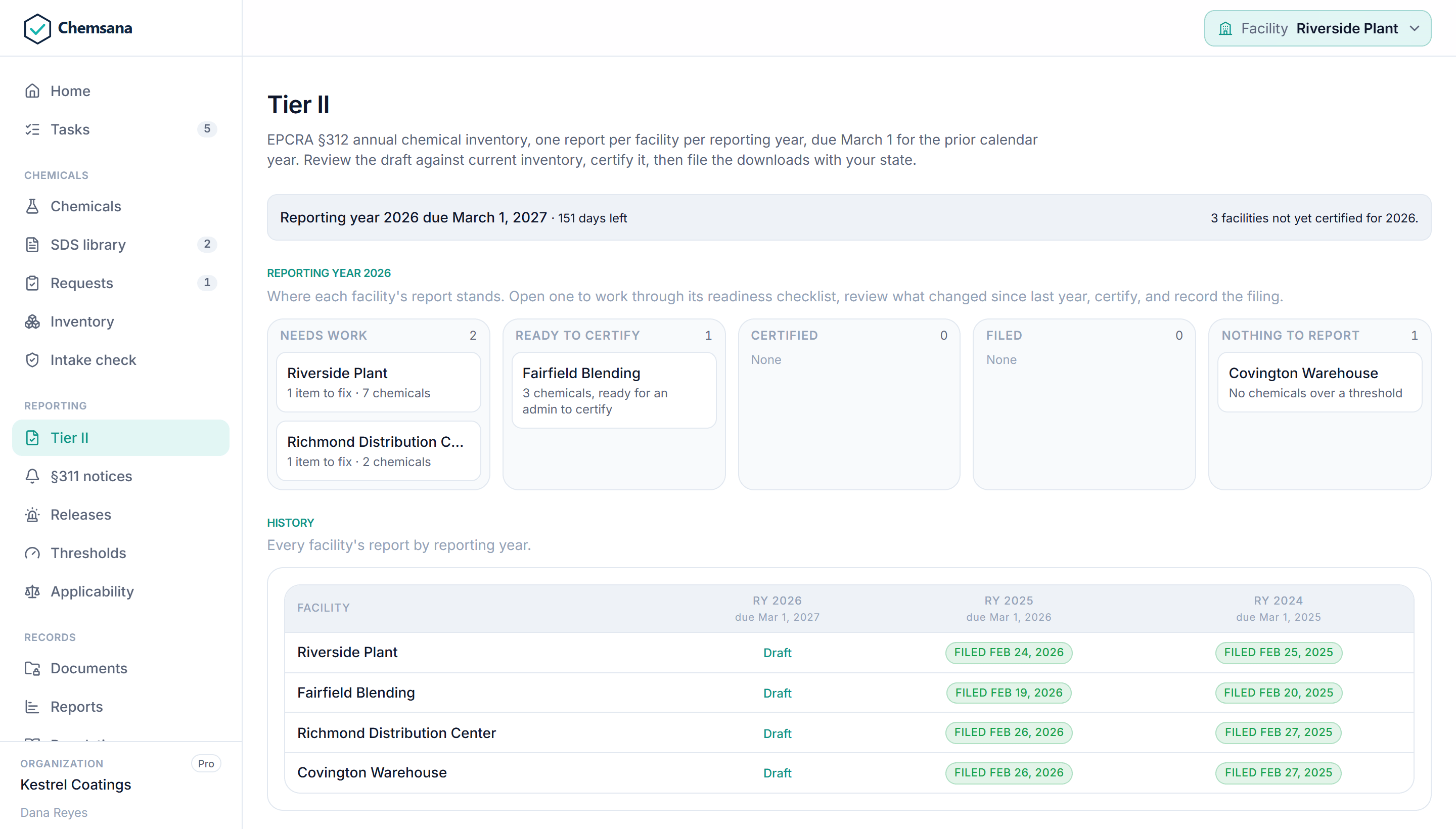
Task: Click Kestrel Coatings organization name
Action: coord(76,785)
